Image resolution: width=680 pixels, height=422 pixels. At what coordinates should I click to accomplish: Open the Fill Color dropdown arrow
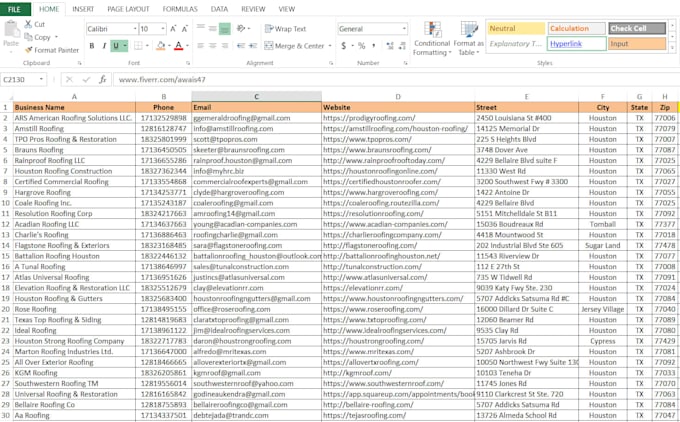(x=169, y=46)
